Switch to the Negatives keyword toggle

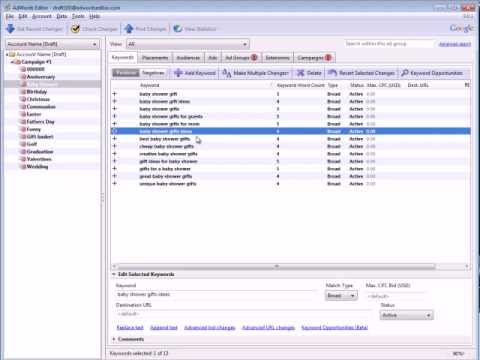point(153,73)
